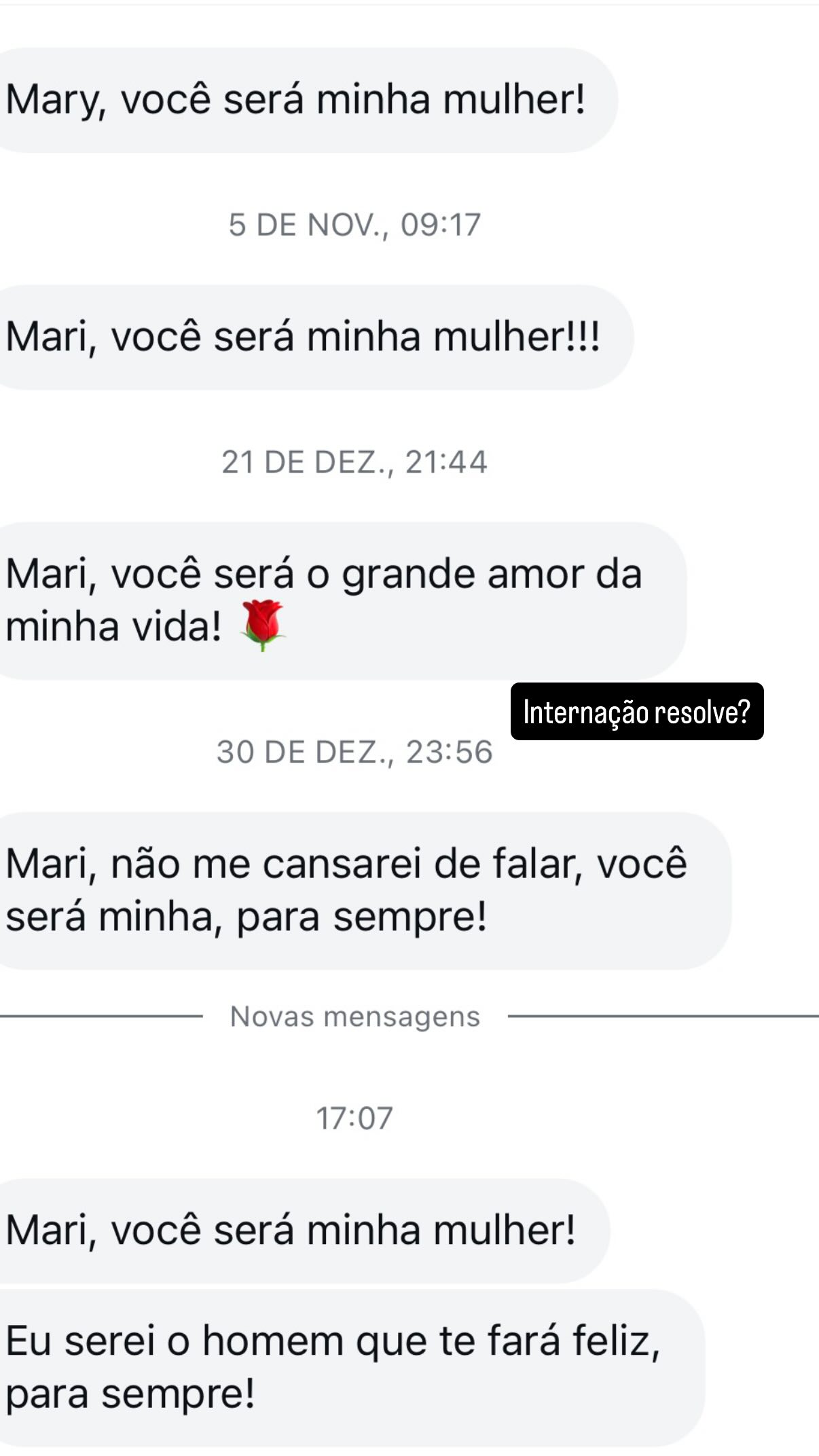Select the "minha mulher!" bubble directly below 17:07
Screen dimensions: 819x1456
(291, 1231)
